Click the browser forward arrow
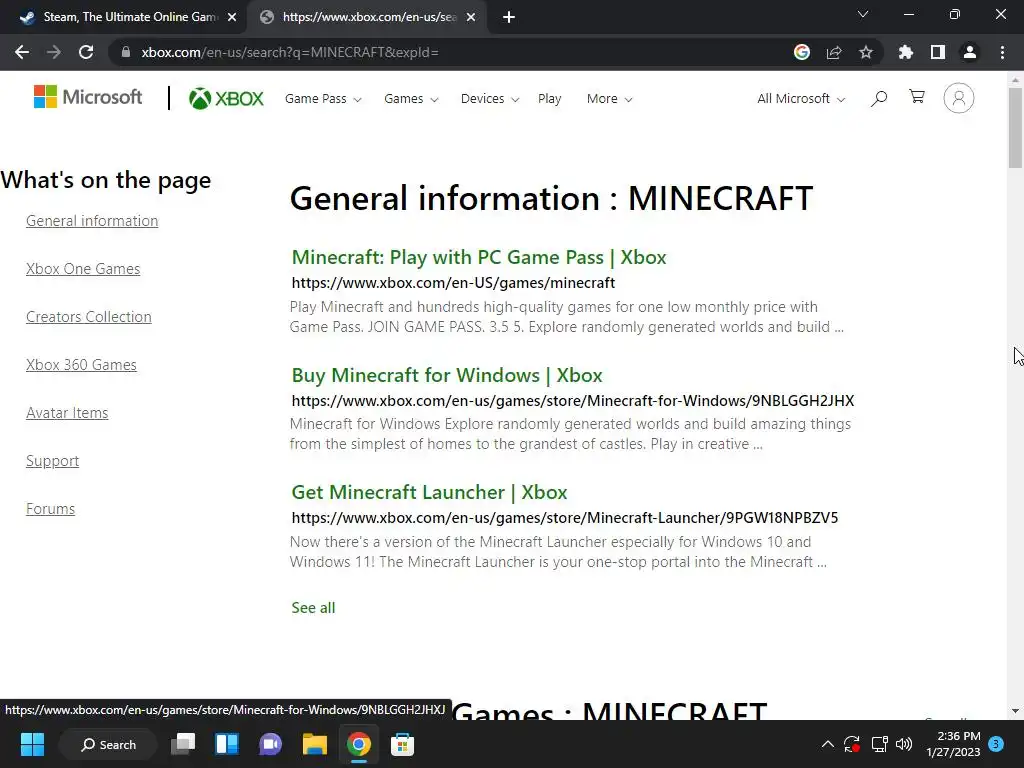 click(54, 52)
